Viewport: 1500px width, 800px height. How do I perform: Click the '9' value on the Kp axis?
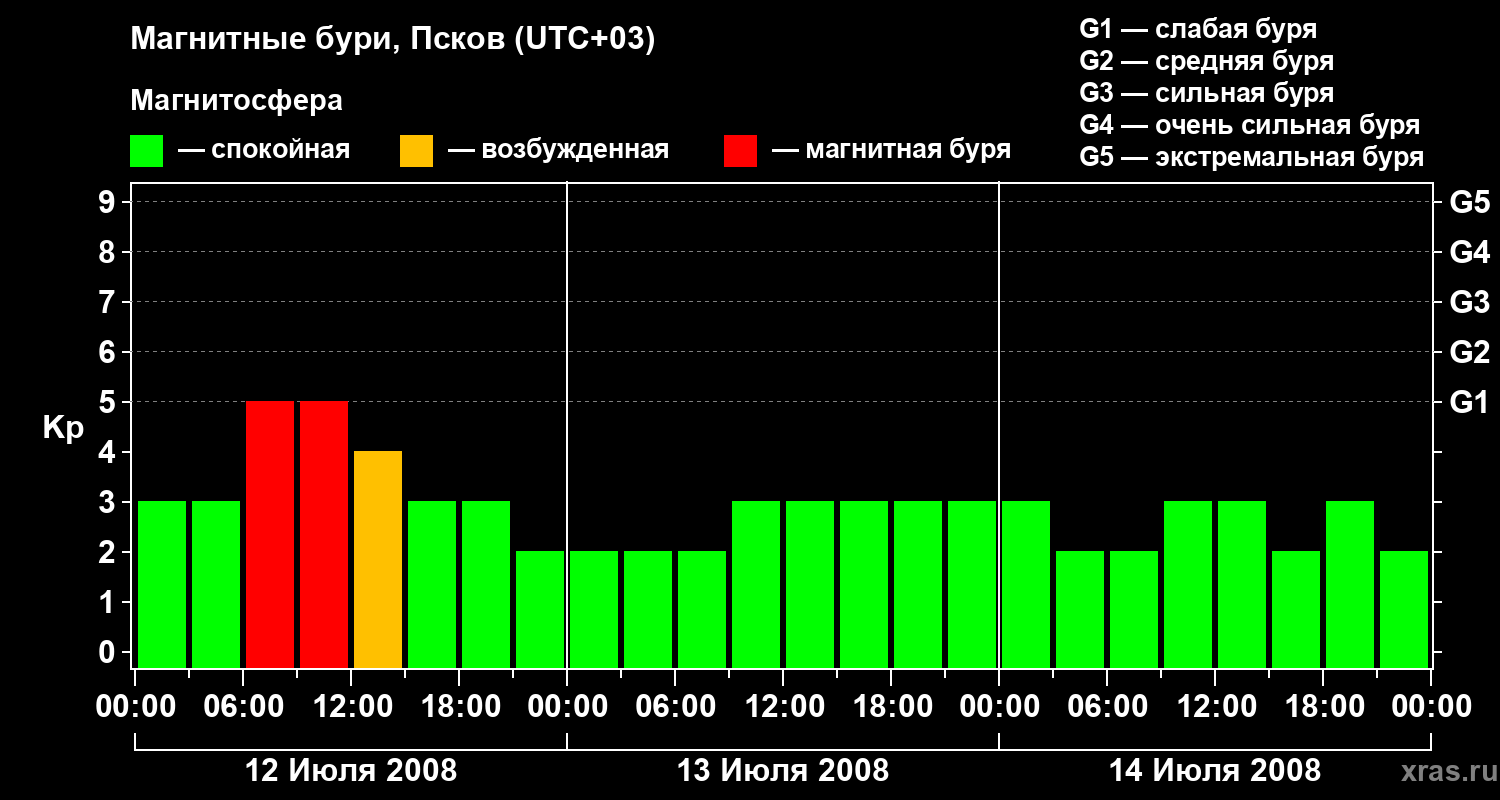(109, 202)
